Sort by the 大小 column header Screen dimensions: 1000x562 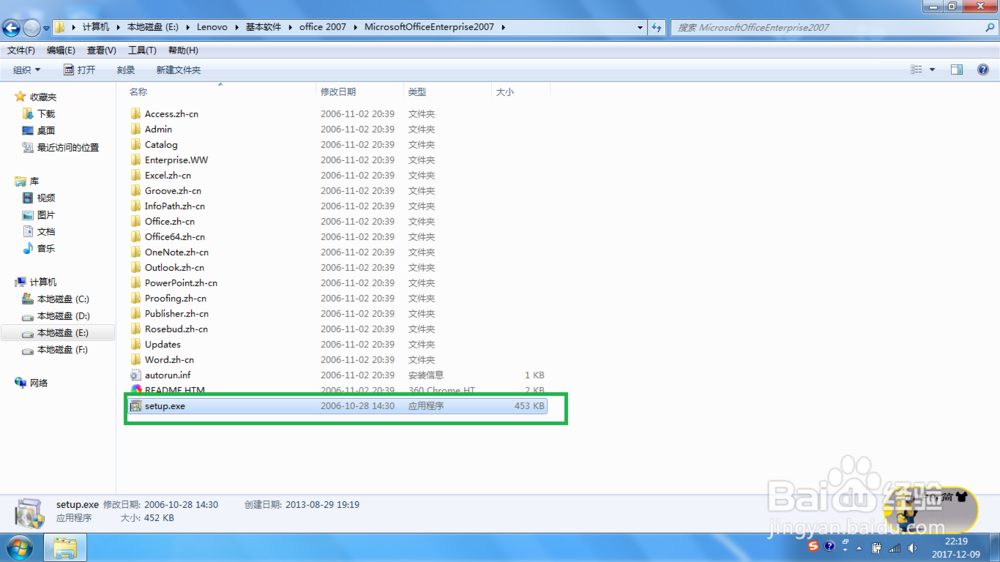click(504, 92)
